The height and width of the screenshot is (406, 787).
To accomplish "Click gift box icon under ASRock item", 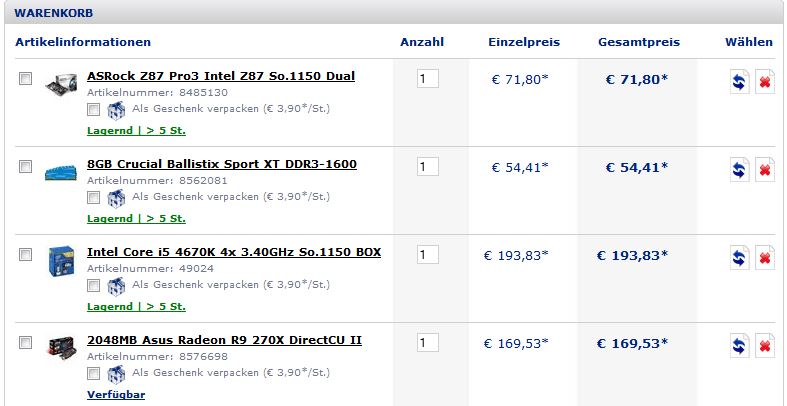I will pyautogui.click(x=116, y=110).
